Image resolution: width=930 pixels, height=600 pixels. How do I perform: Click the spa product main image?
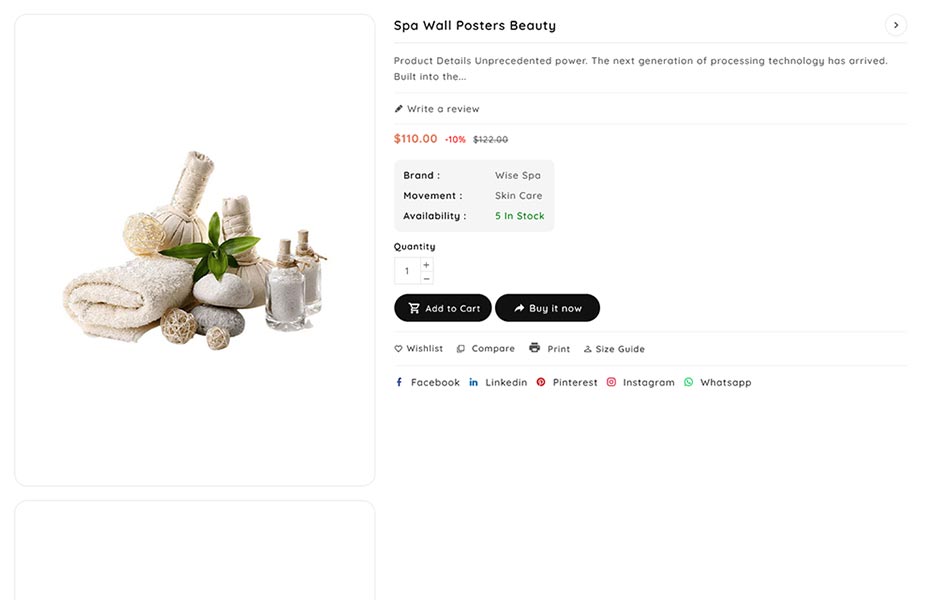click(x=195, y=250)
